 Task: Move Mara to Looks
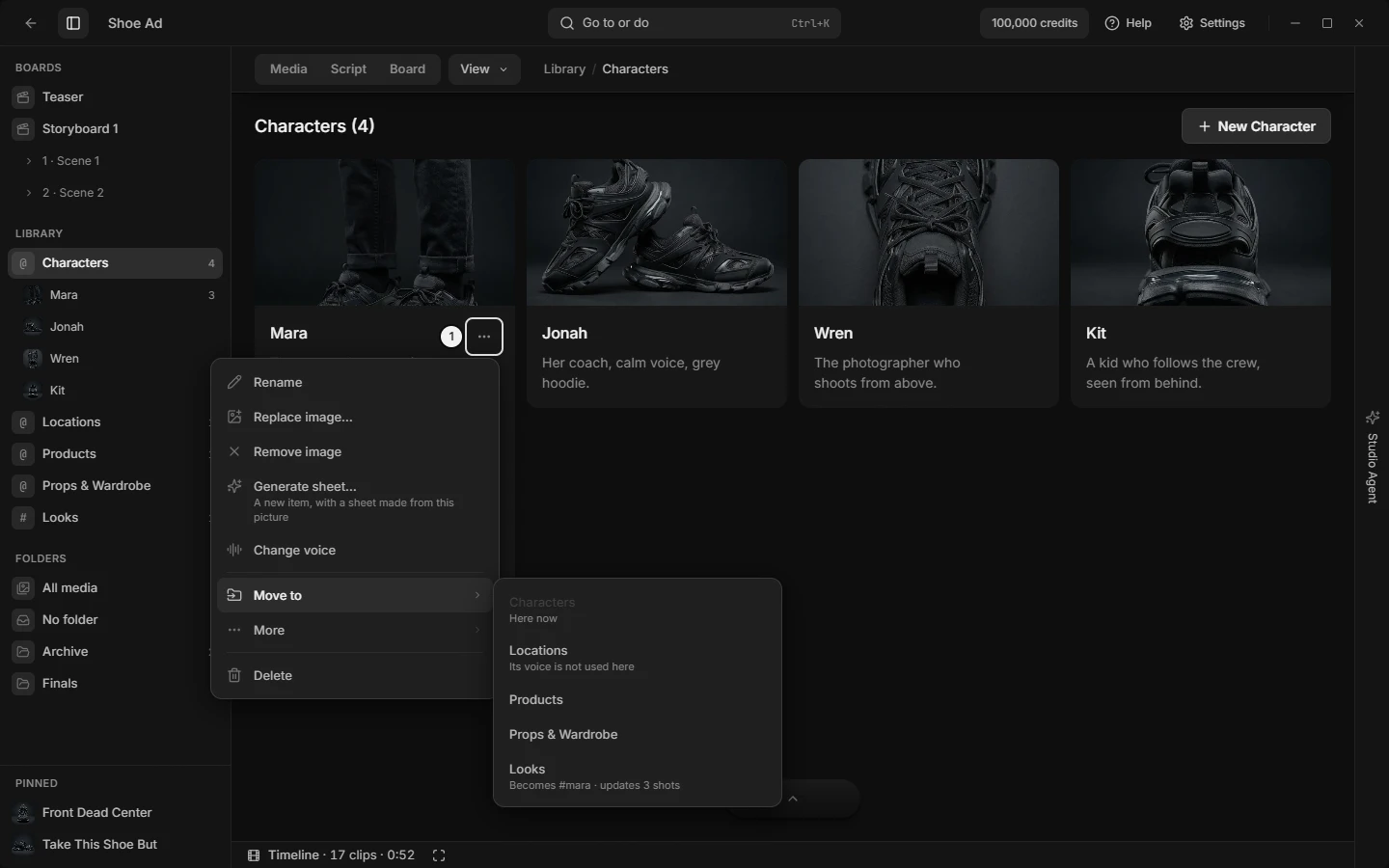click(x=637, y=776)
